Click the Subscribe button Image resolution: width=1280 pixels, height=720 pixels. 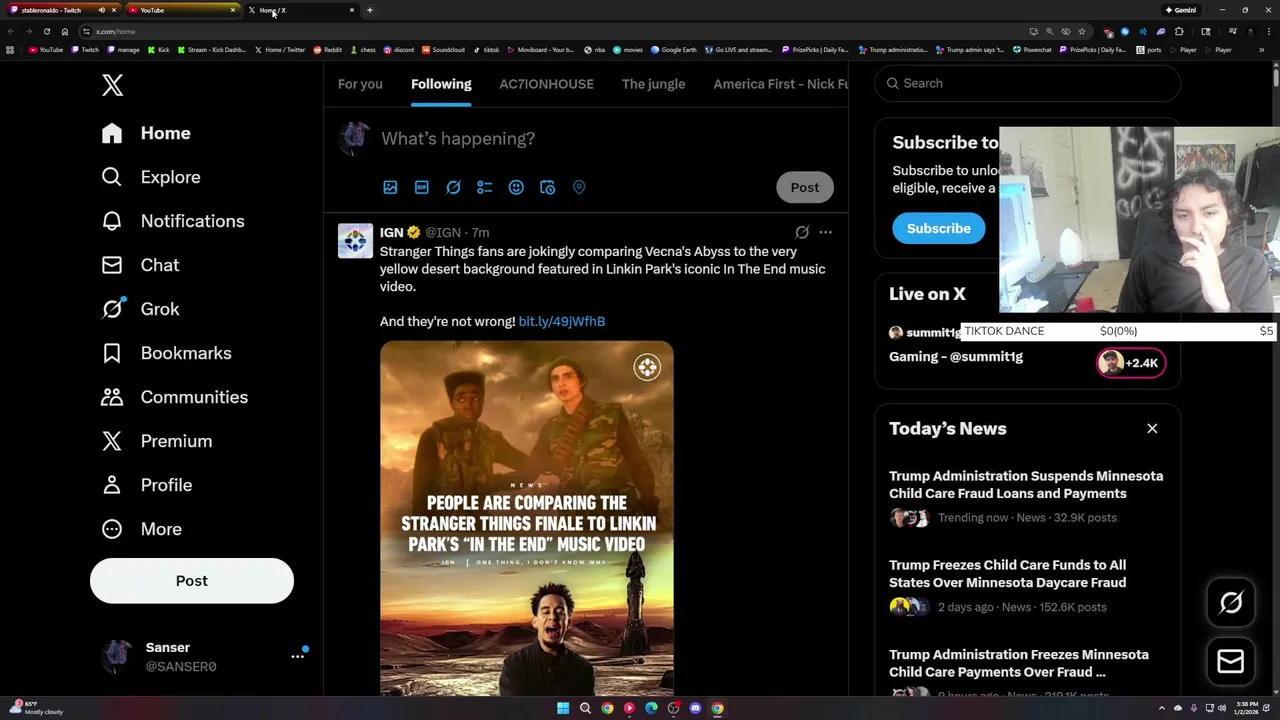939,228
